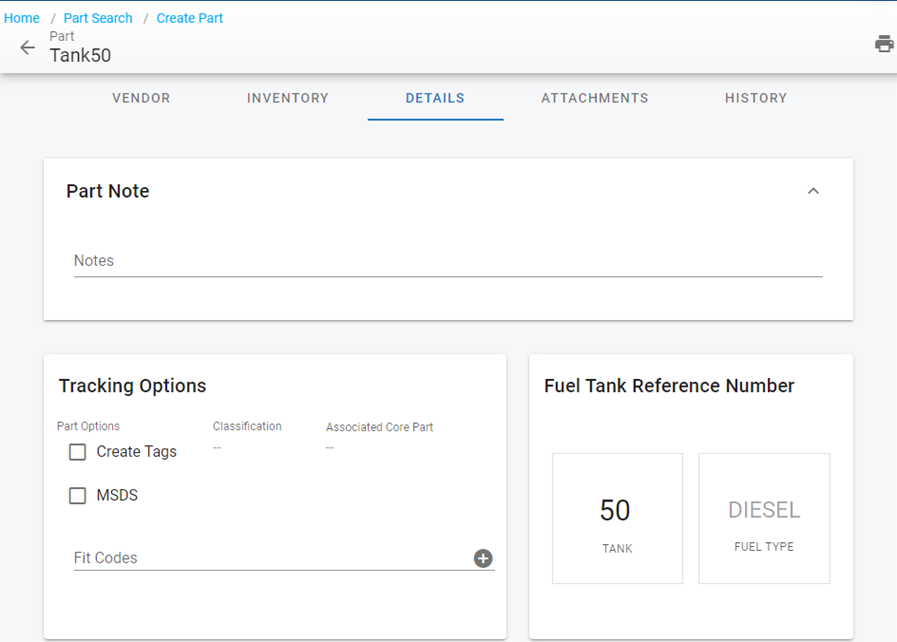Click into the Fit Codes field
This screenshot has height=642, width=897.
point(270,558)
